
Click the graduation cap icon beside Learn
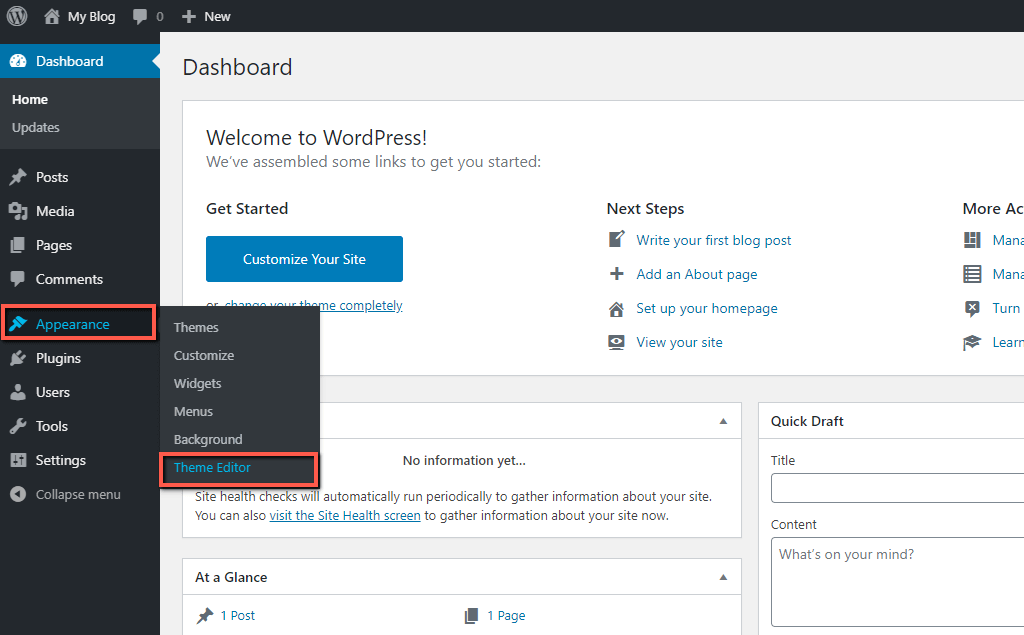click(x=972, y=342)
